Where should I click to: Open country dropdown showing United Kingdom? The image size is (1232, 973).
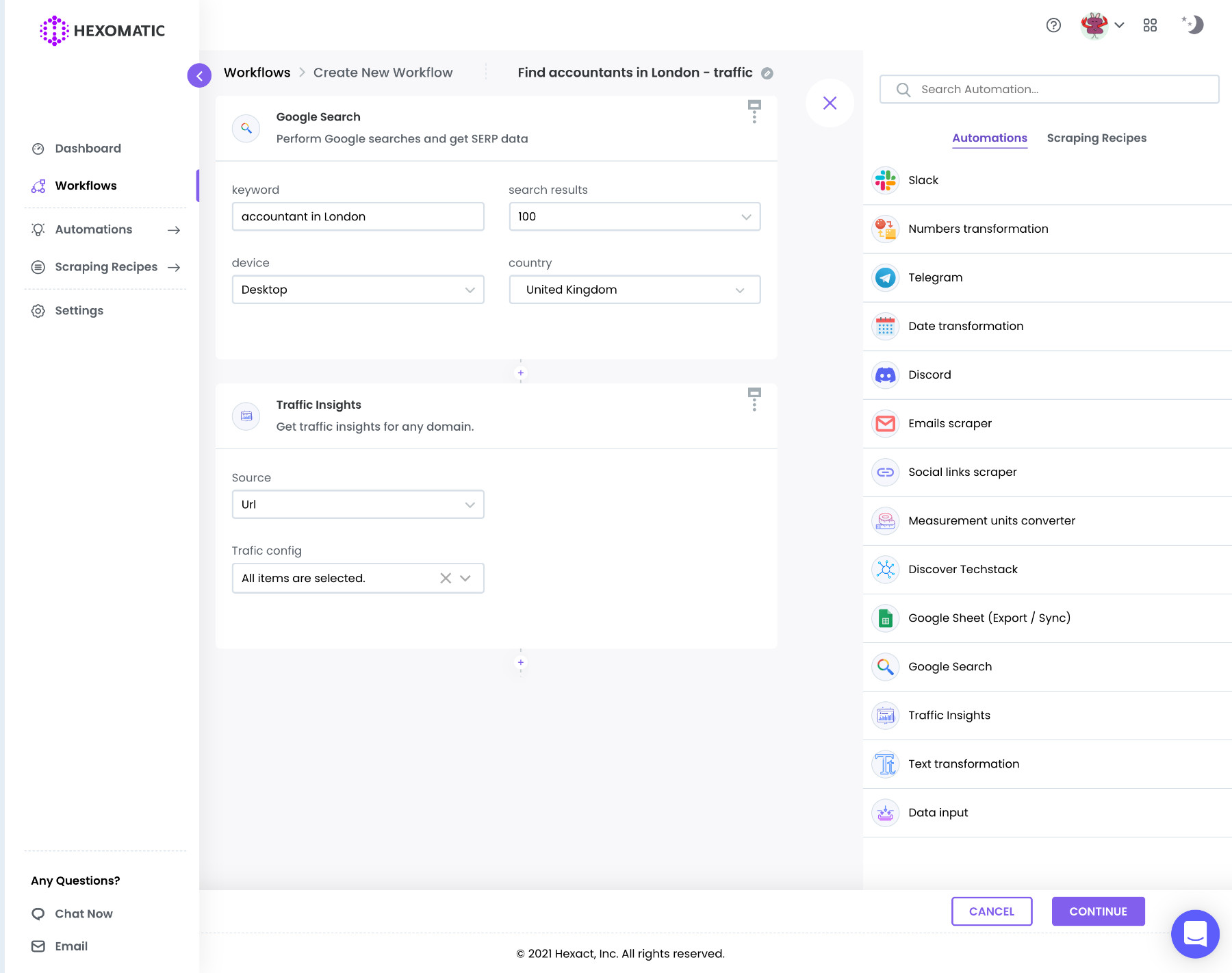click(x=634, y=290)
